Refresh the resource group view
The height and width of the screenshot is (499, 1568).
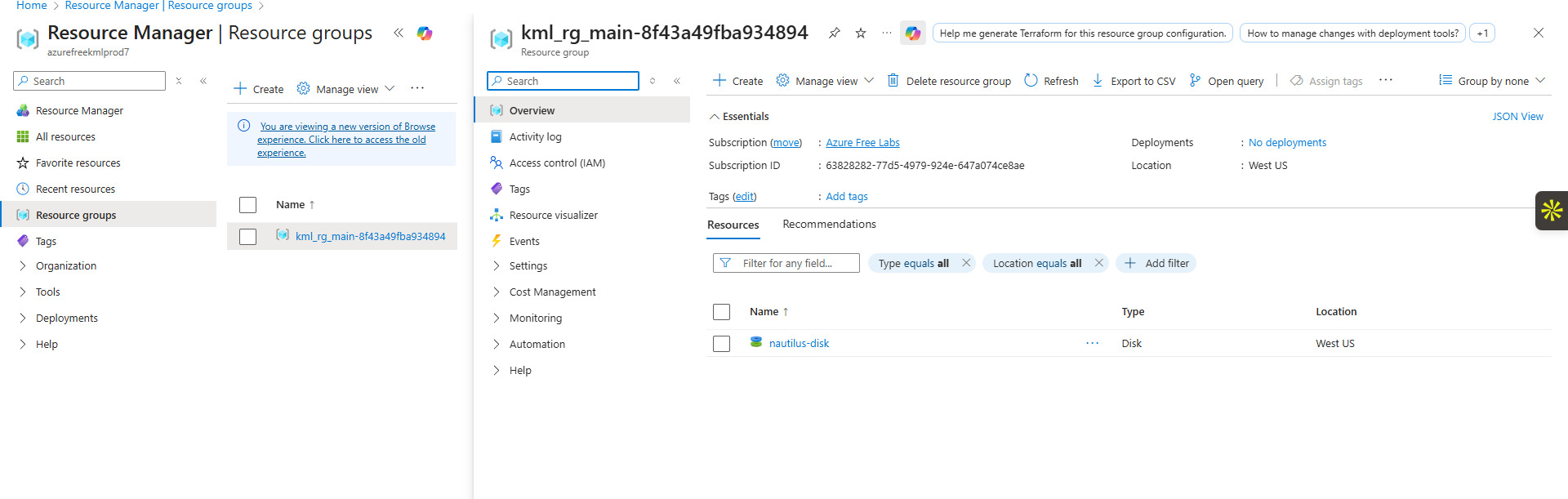click(x=1051, y=81)
